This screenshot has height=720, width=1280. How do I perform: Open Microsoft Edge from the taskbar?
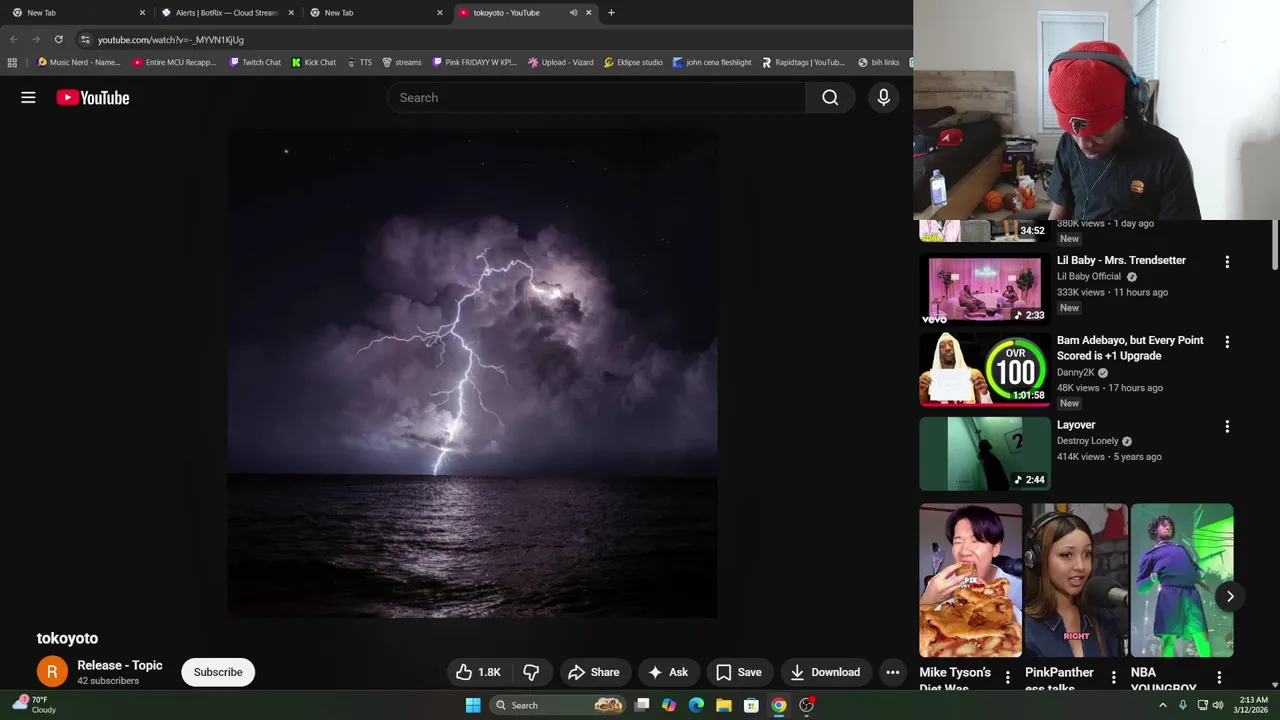tap(696, 705)
